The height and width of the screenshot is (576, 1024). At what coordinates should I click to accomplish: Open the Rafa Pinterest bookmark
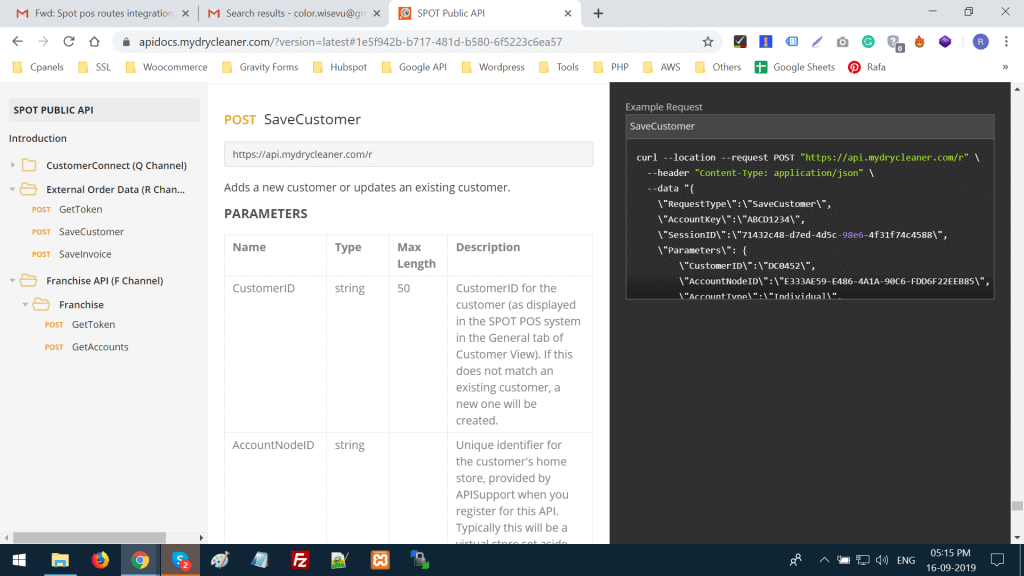[867, 67]
